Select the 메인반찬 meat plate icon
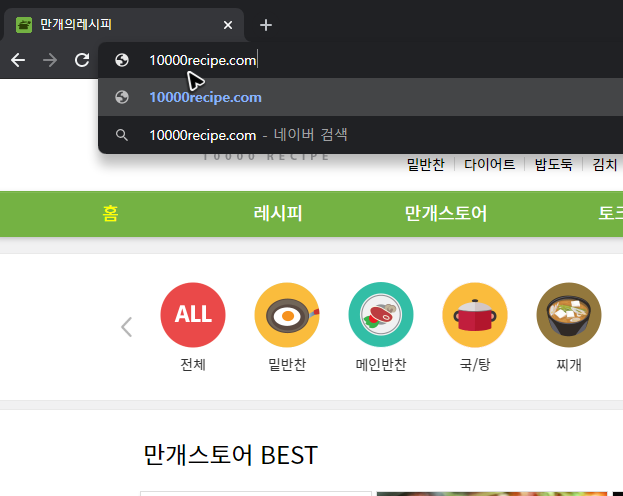Viewport: 623px width, 496px height. pyautogui.click(x=381, y=315)
